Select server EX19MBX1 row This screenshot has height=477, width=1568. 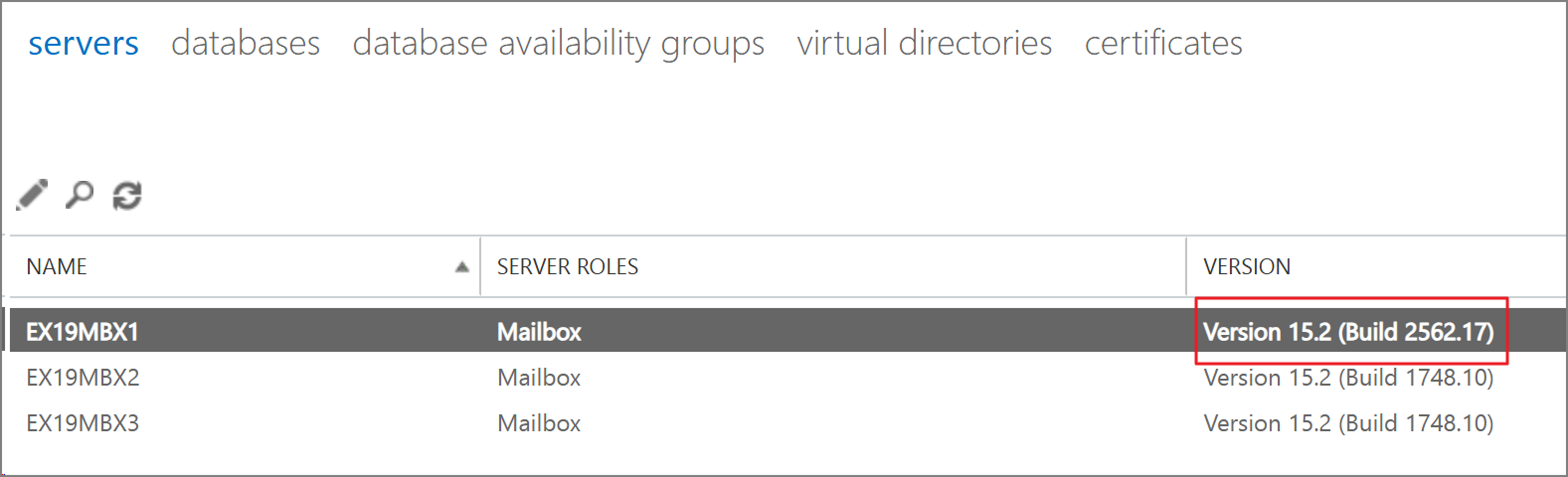click(787, 330)
